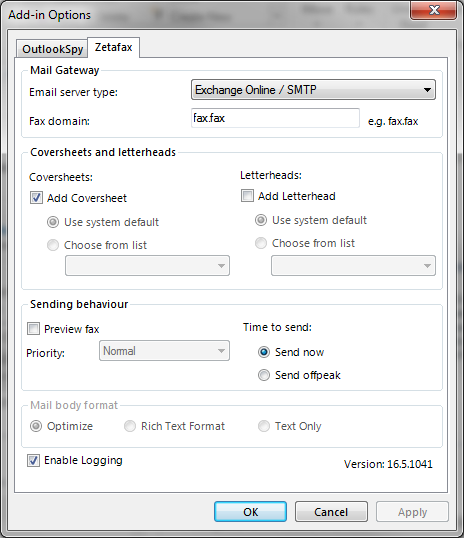
Task: Uncheck the Add Coversheet checkbox
Action: click(36, 198)
